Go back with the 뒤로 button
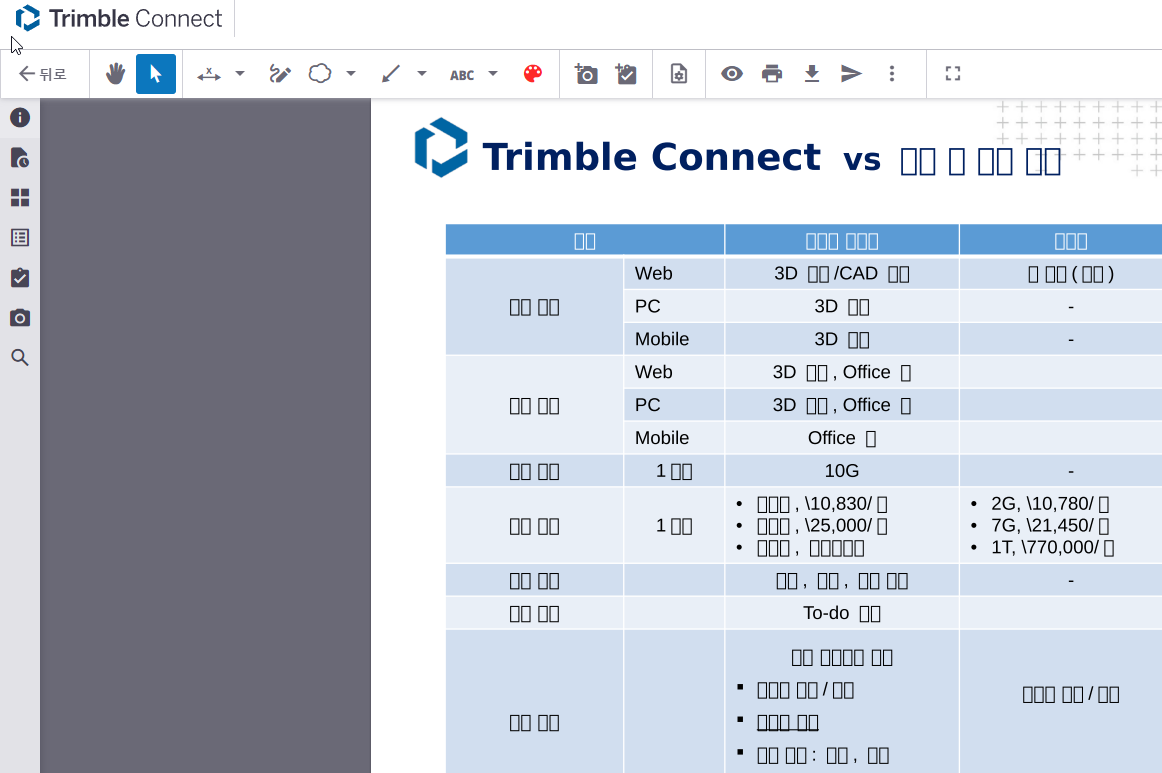 [x=43, y=74]
